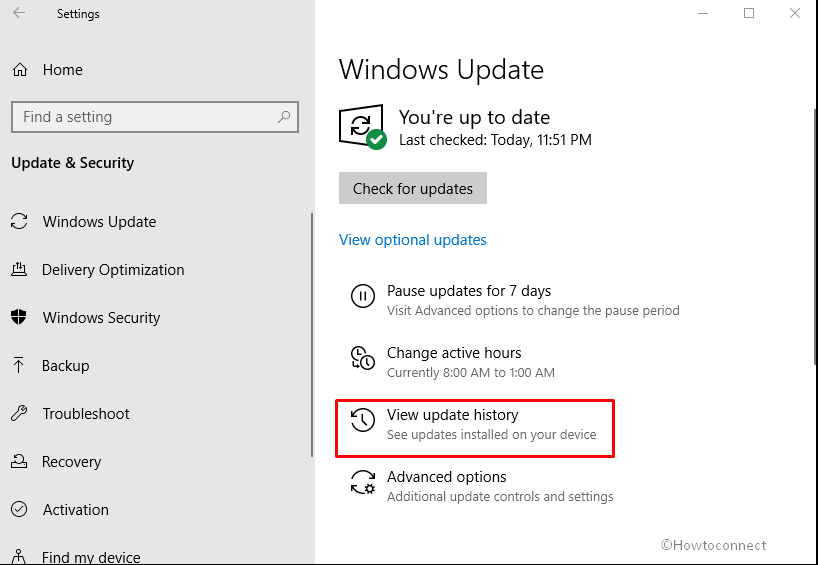Focus the Find a setting search box
Image resolution: width=818 pixels, height=565 pixels.
[x=155, y=117]
